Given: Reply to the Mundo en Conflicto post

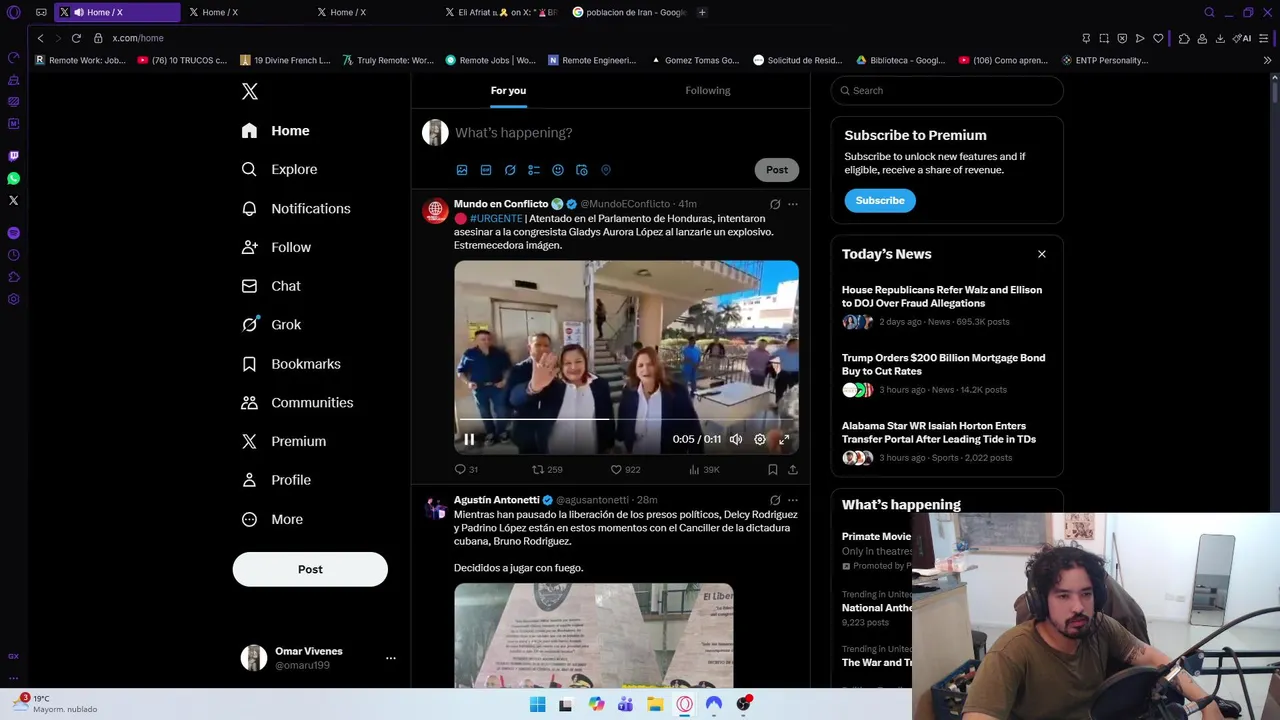Looking at the screenshot, I should [x=466, y=469].
